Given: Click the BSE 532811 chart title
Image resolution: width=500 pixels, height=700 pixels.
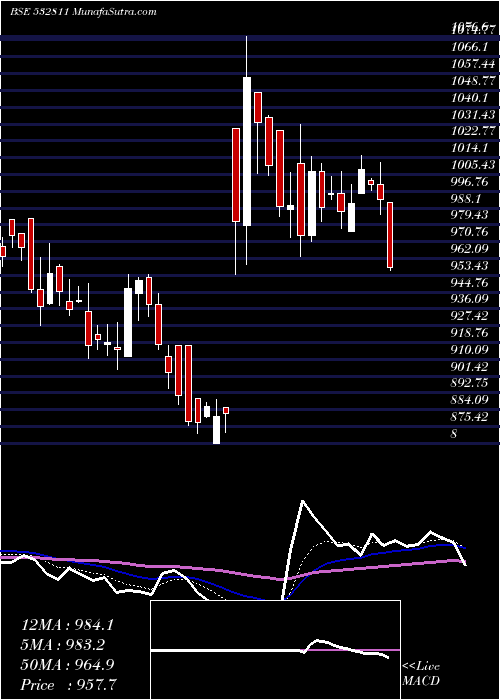Looking at the screenshot, I should point(83,12).
